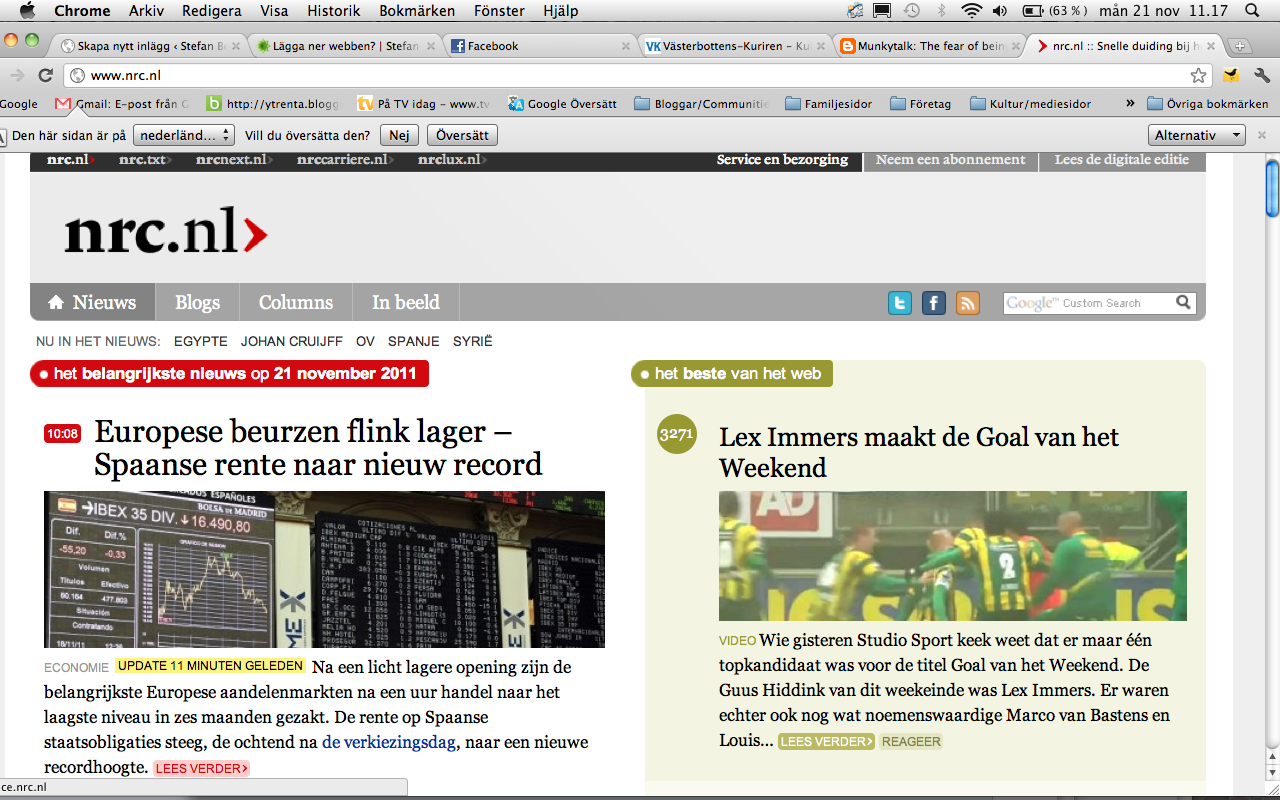Open the Företag bookmark folder
This screenshot has width=1280, height=800.
pos(921,104)
